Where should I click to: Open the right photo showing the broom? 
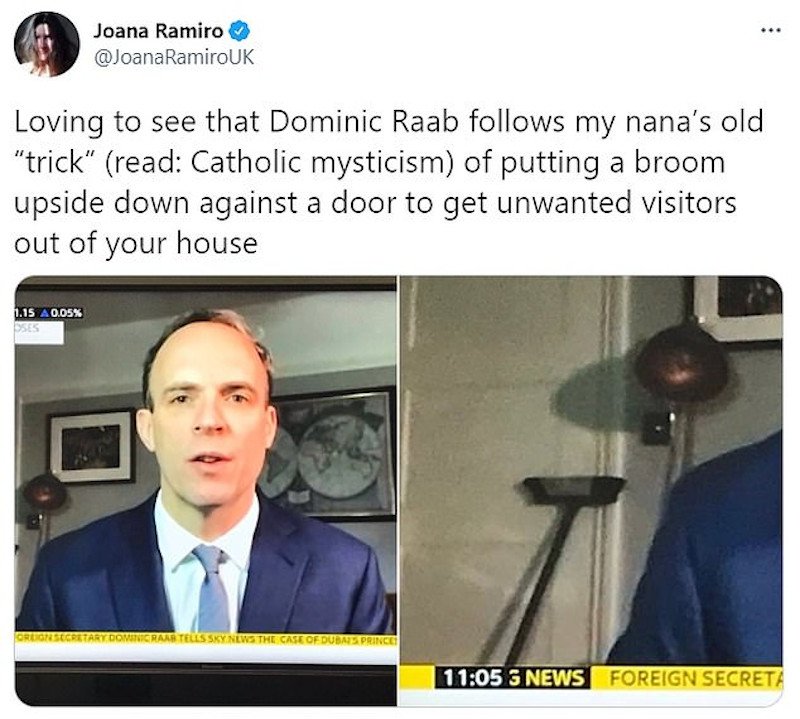pyautogui.click(x=590, y=491)
